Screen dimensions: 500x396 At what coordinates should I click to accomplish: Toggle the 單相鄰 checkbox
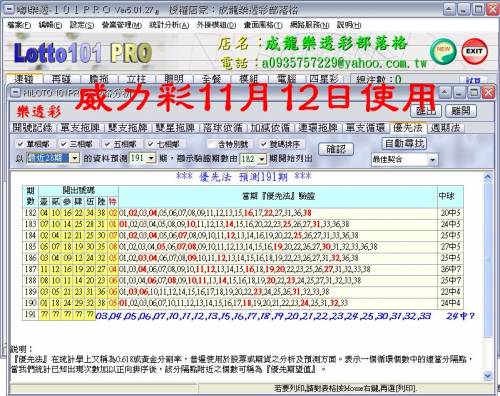coord(21,144)
